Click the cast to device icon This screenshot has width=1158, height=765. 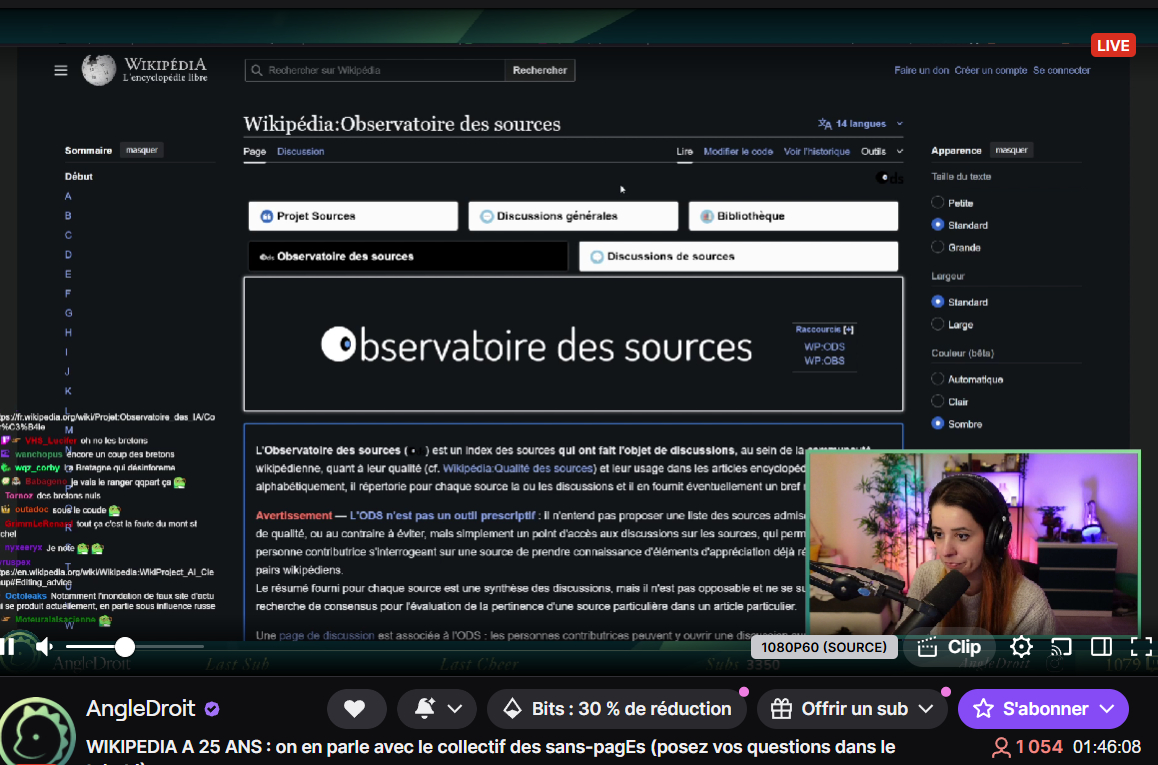point(1061,647)
